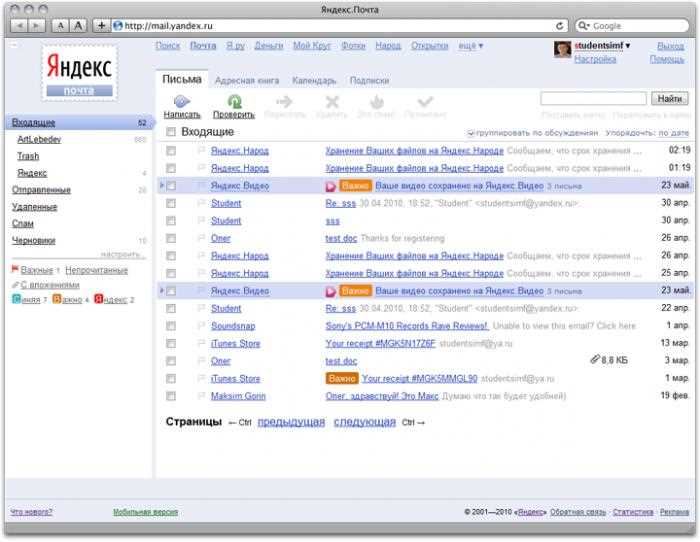Viewport: 700px width, 542px height.
Task: Click the video play icon in Яндекс.Видео message
Action: (332, 186)
